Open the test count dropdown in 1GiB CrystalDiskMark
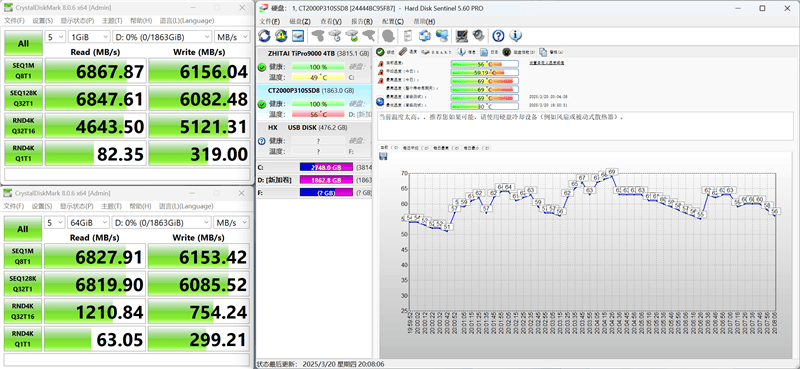Screen dimensions: 800x369 tap(55, 37)
